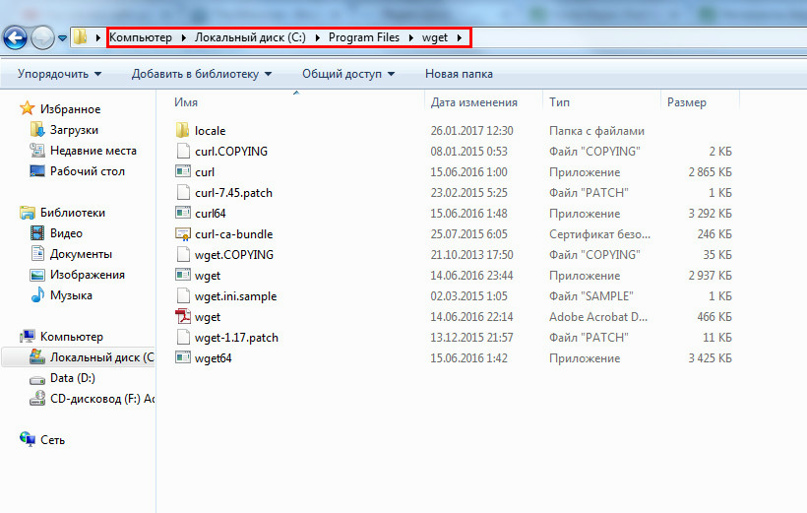Click the Новая папка button
The image size is (807, 513).
[x=458, y=74]
